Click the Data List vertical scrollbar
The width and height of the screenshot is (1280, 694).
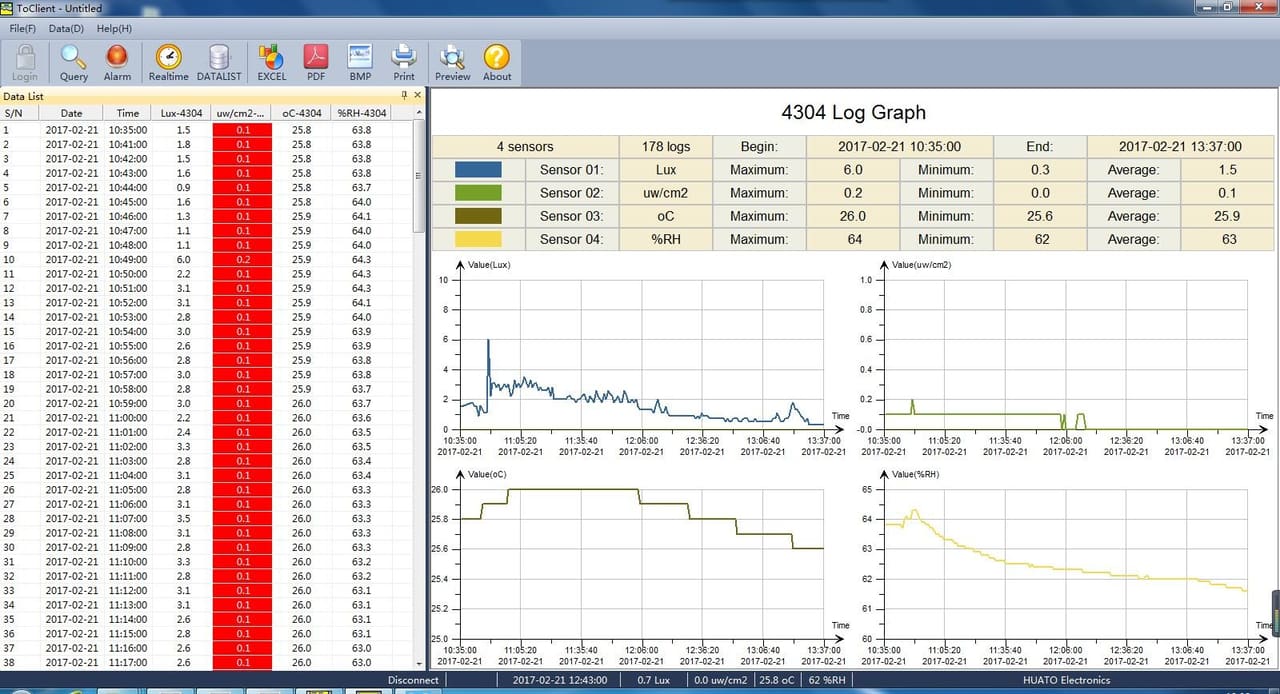tap(419, 390)
